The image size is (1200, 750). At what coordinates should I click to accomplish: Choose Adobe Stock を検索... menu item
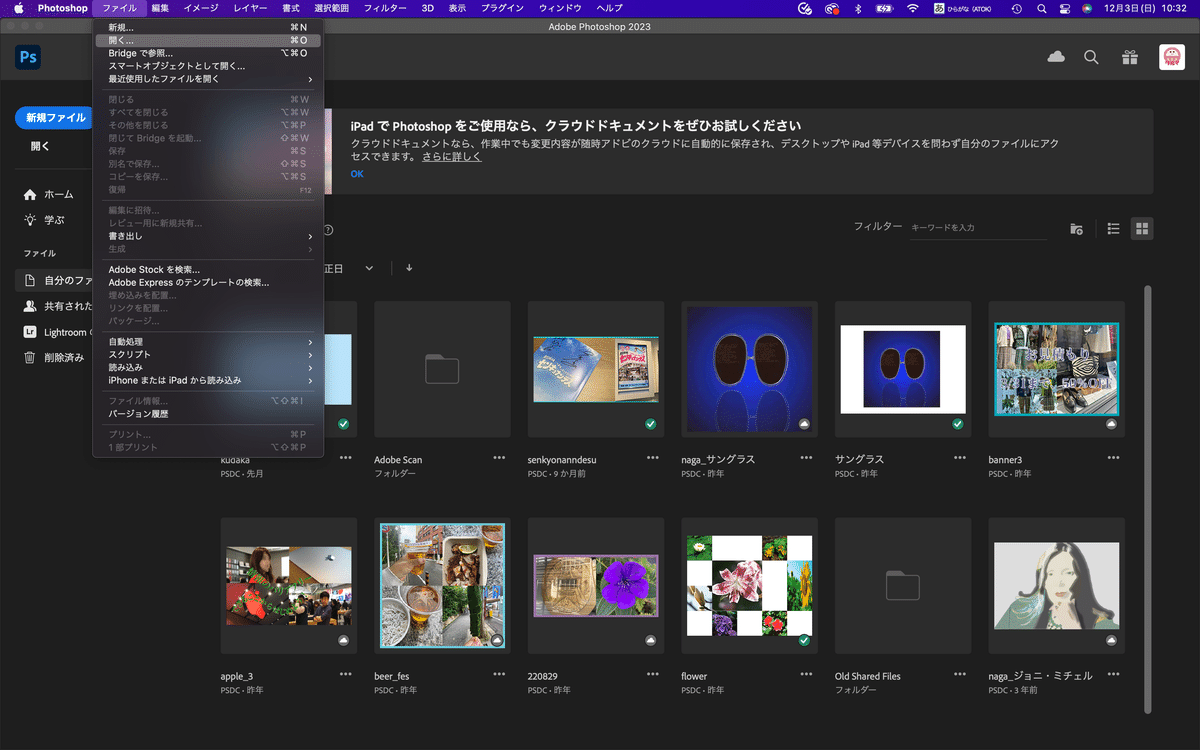point(208,270)
